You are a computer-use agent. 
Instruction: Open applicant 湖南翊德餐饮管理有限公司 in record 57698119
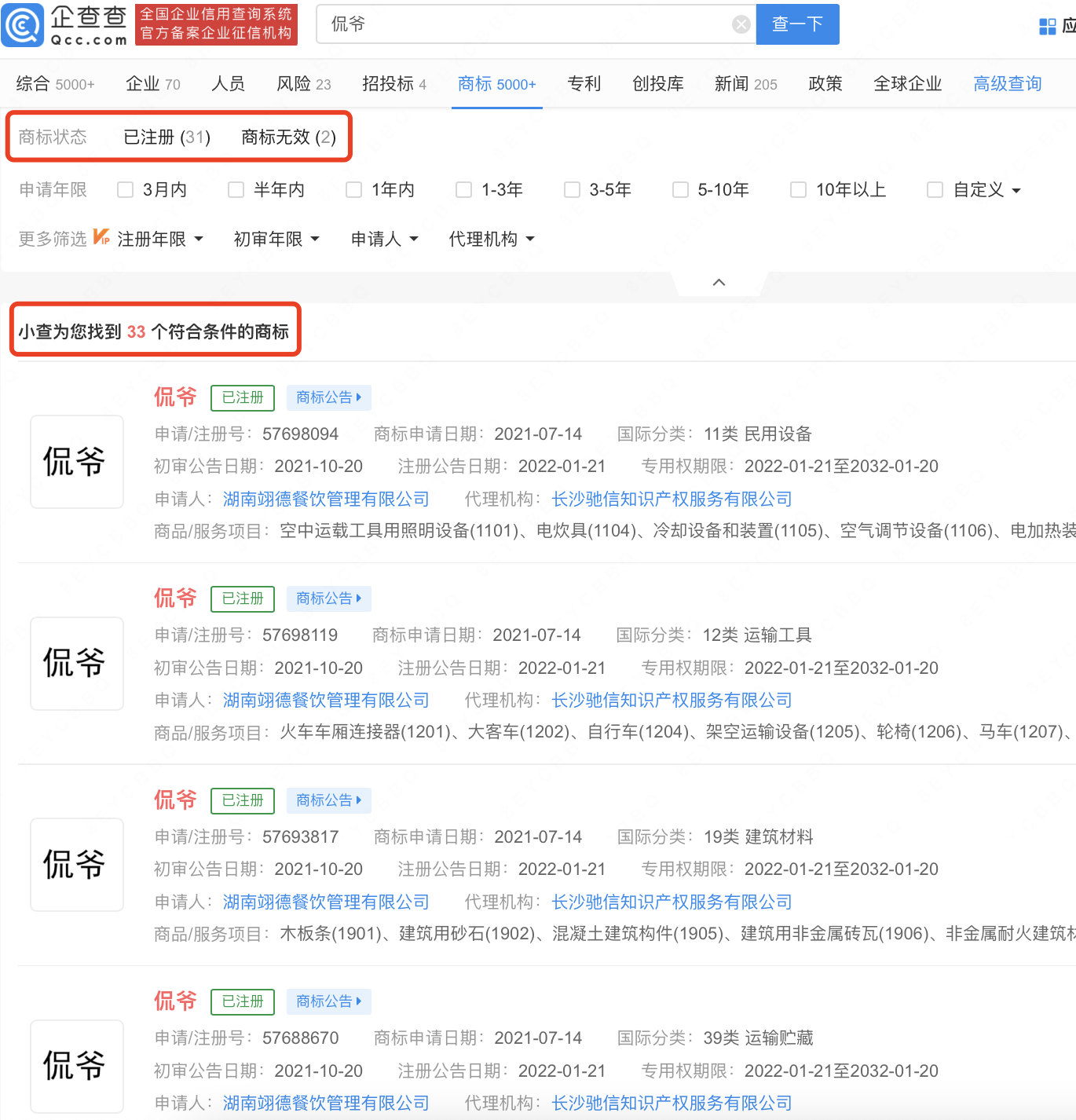tap(326, 700)
